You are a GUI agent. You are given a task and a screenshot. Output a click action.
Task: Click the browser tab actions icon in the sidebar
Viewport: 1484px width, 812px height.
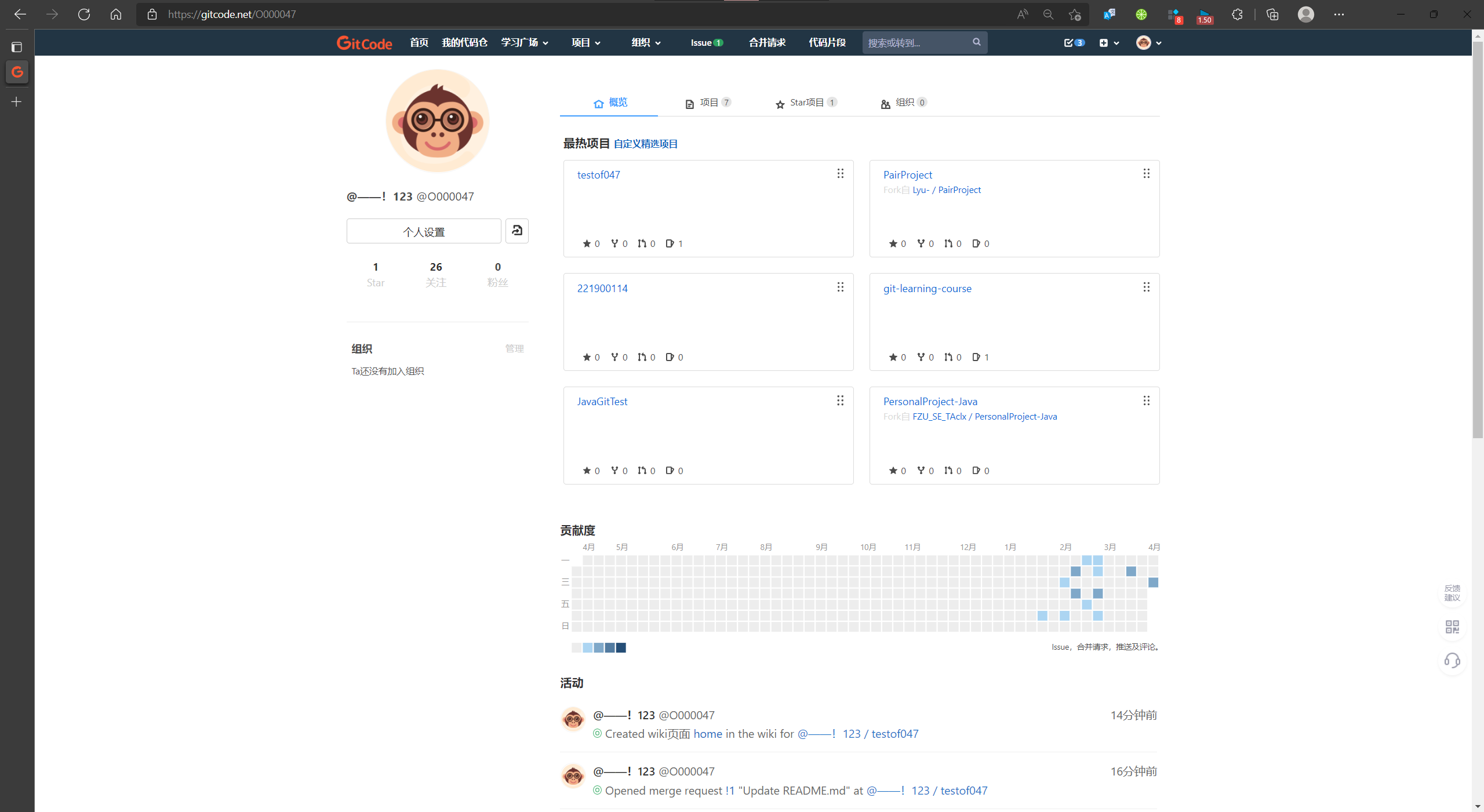(x=17, y=47)
